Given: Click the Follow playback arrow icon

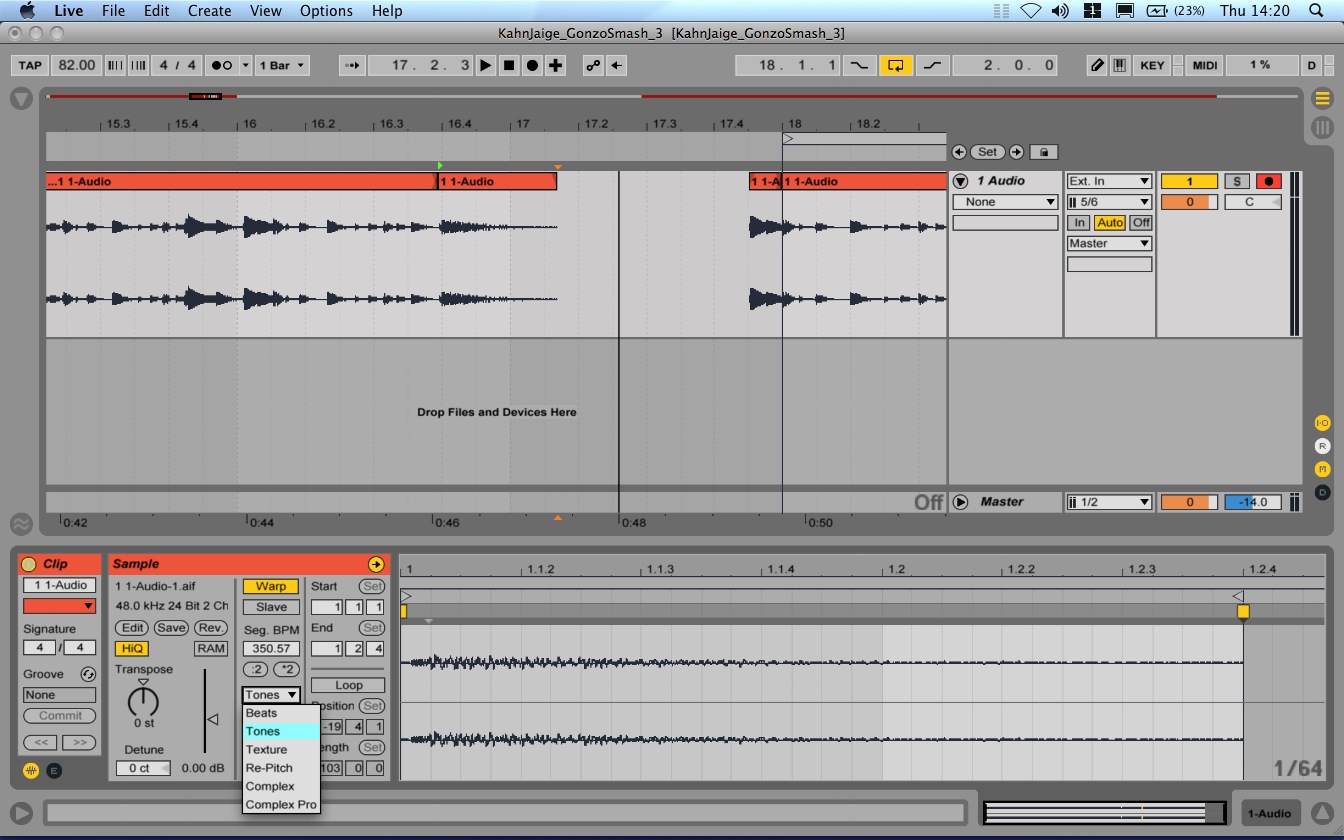Looking at the screenshot, I should (x=352, y=65).
